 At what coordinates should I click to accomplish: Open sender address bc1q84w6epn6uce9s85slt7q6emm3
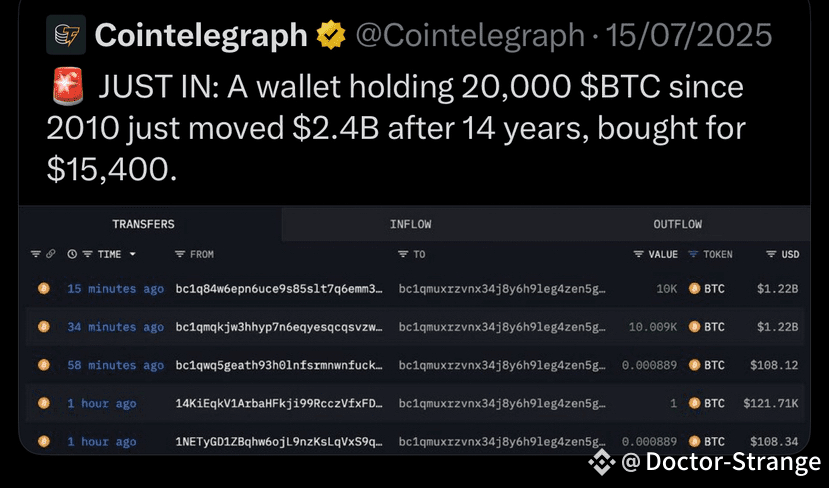click(279, 289)
